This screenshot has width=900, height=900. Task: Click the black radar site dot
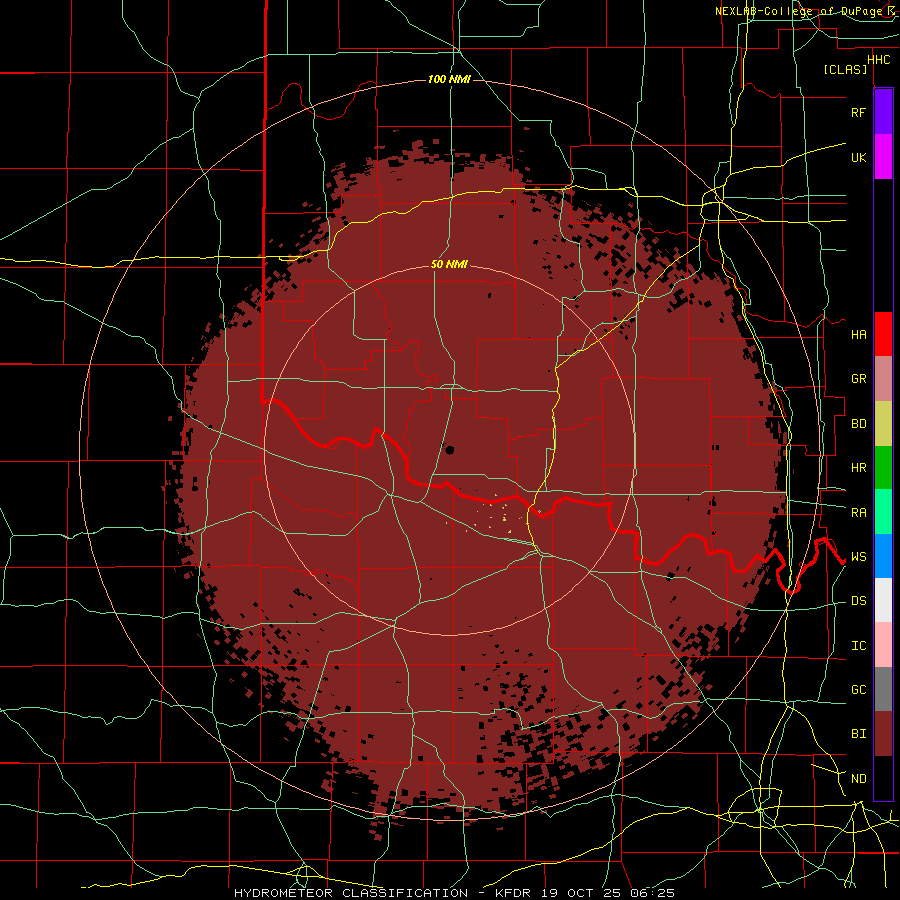tap(450, 449)
